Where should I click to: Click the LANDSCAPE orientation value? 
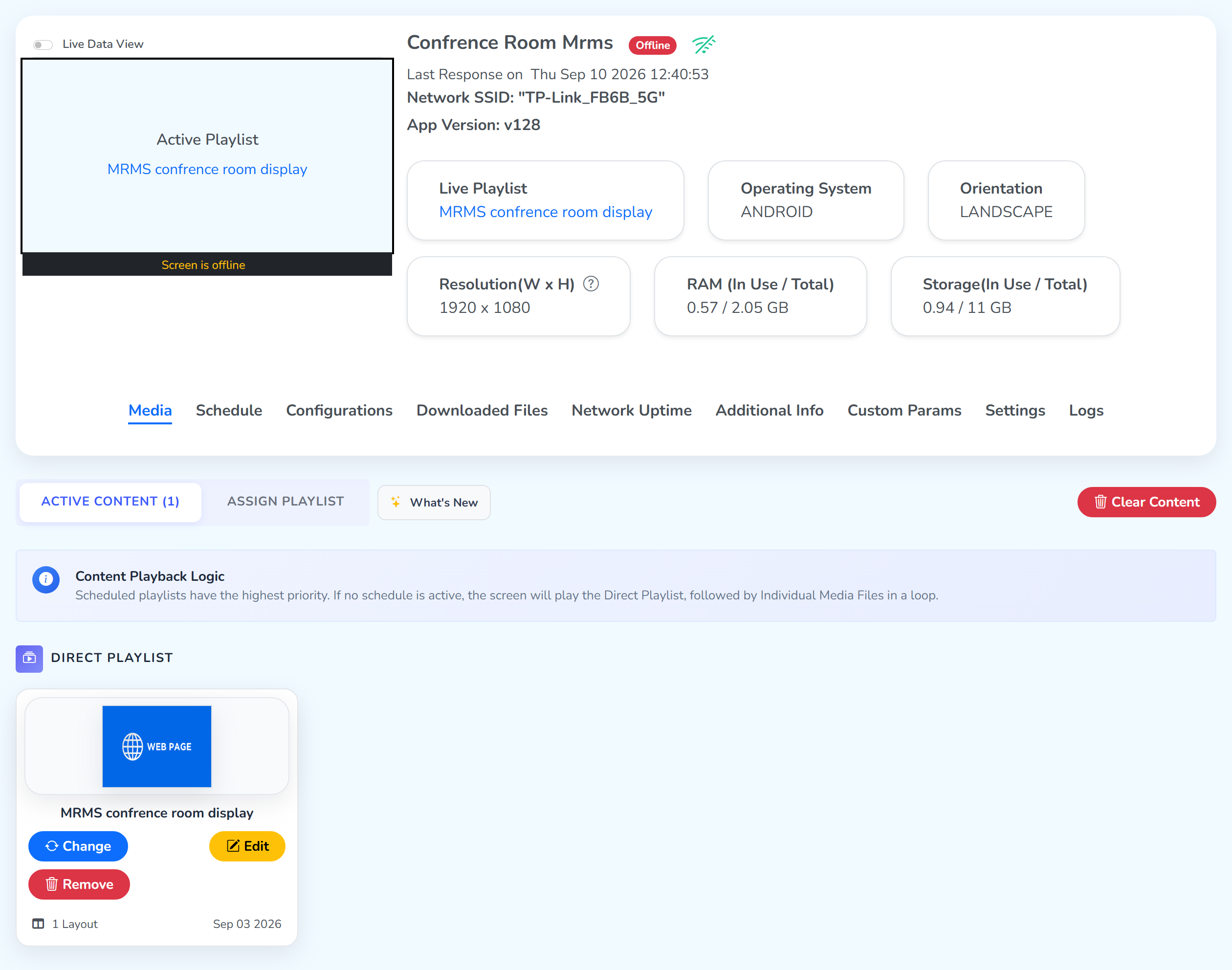click(1006, 212)
